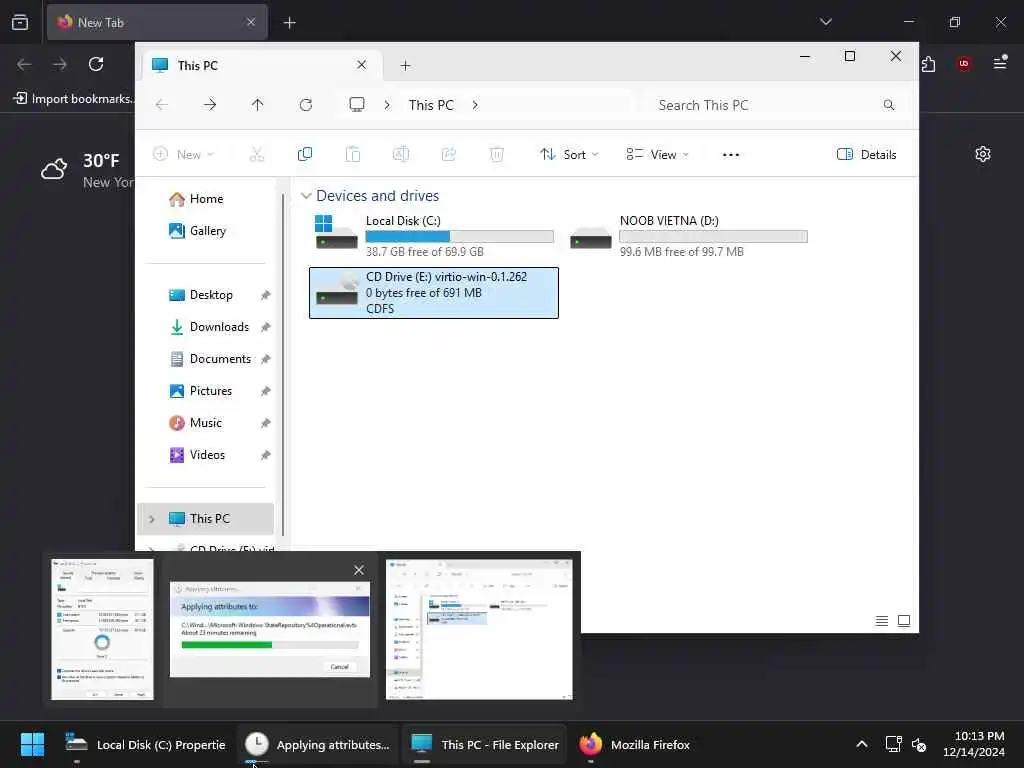Click the search magnifier icon in File Explorer

tap(889, 105)
